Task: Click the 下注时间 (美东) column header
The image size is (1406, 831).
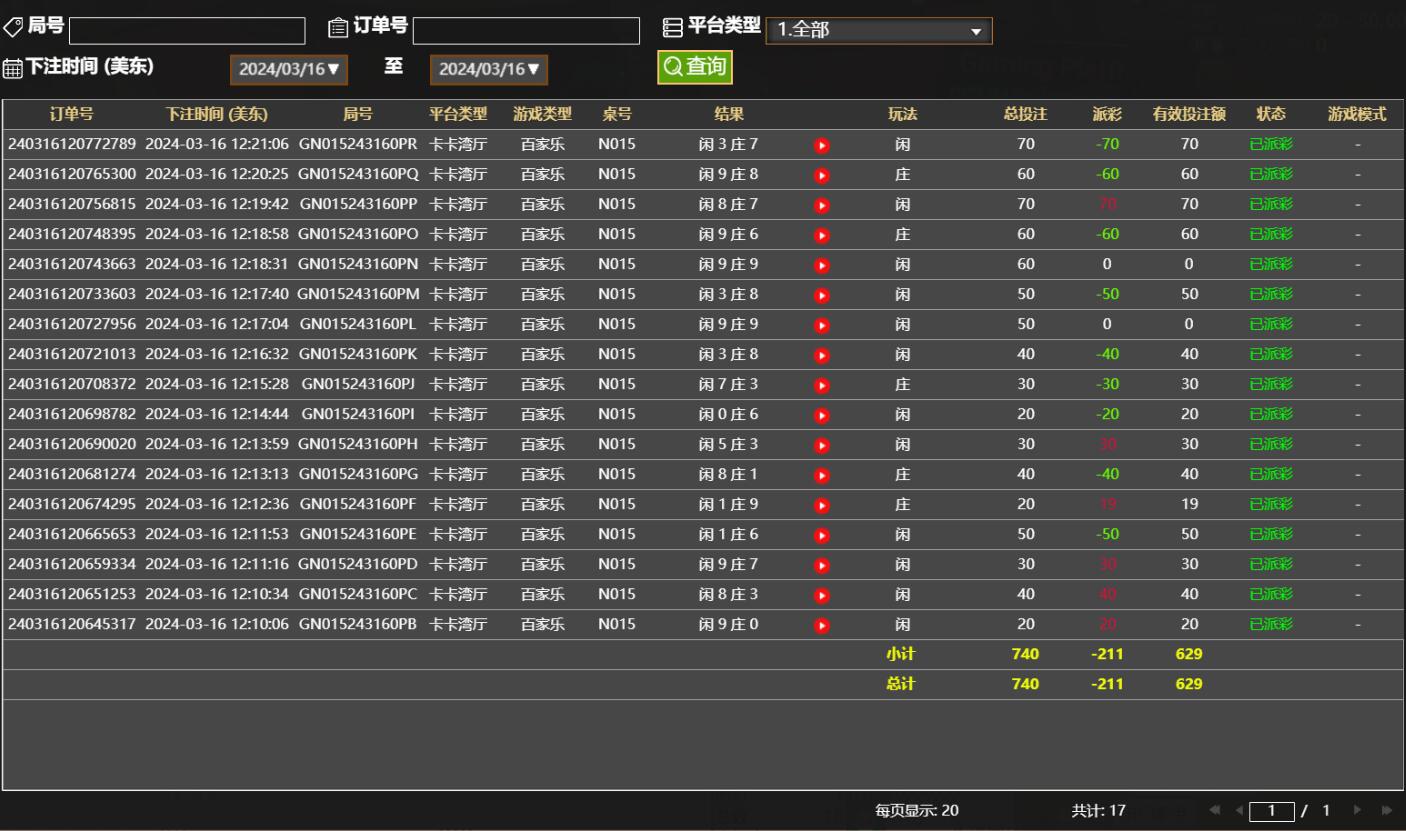Action: (x=217, y=114)
